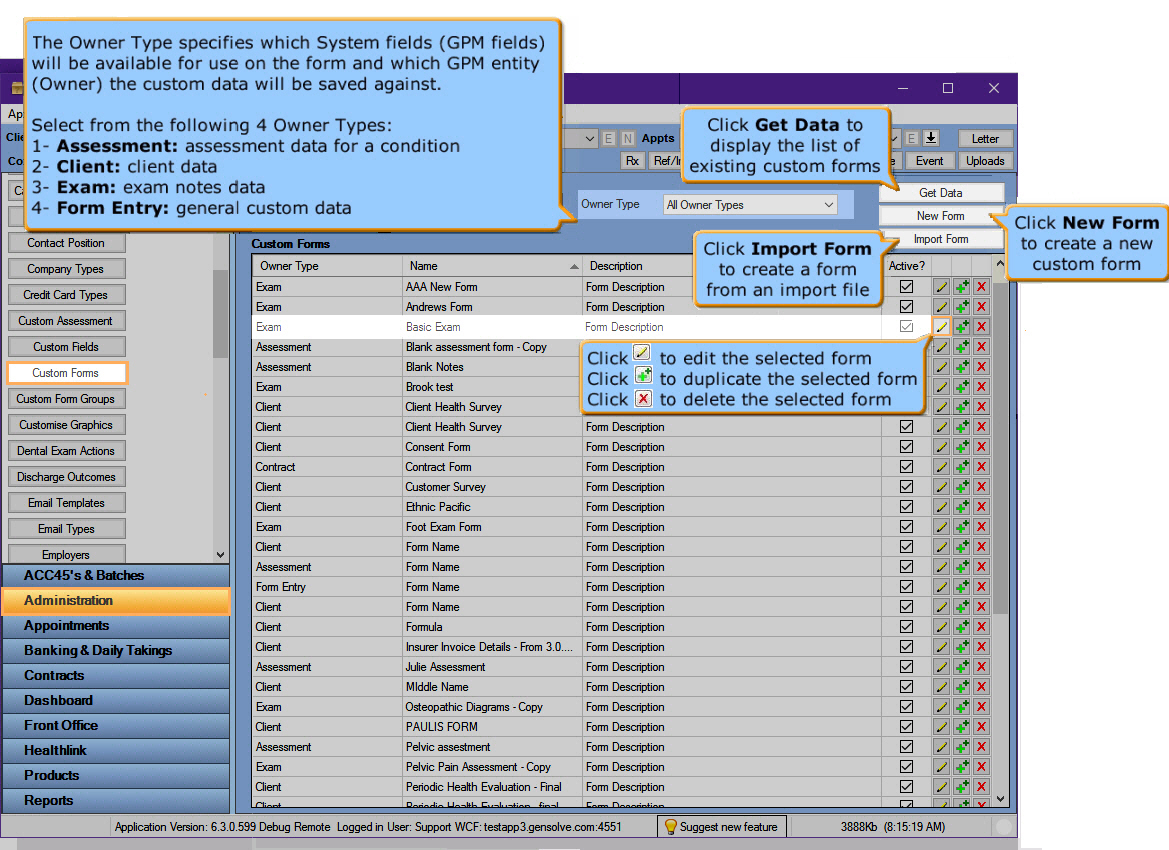Click the pencil icon for Consent Form
The width and height of the screenshot is (1169, 850).
[x=941, y=447]
